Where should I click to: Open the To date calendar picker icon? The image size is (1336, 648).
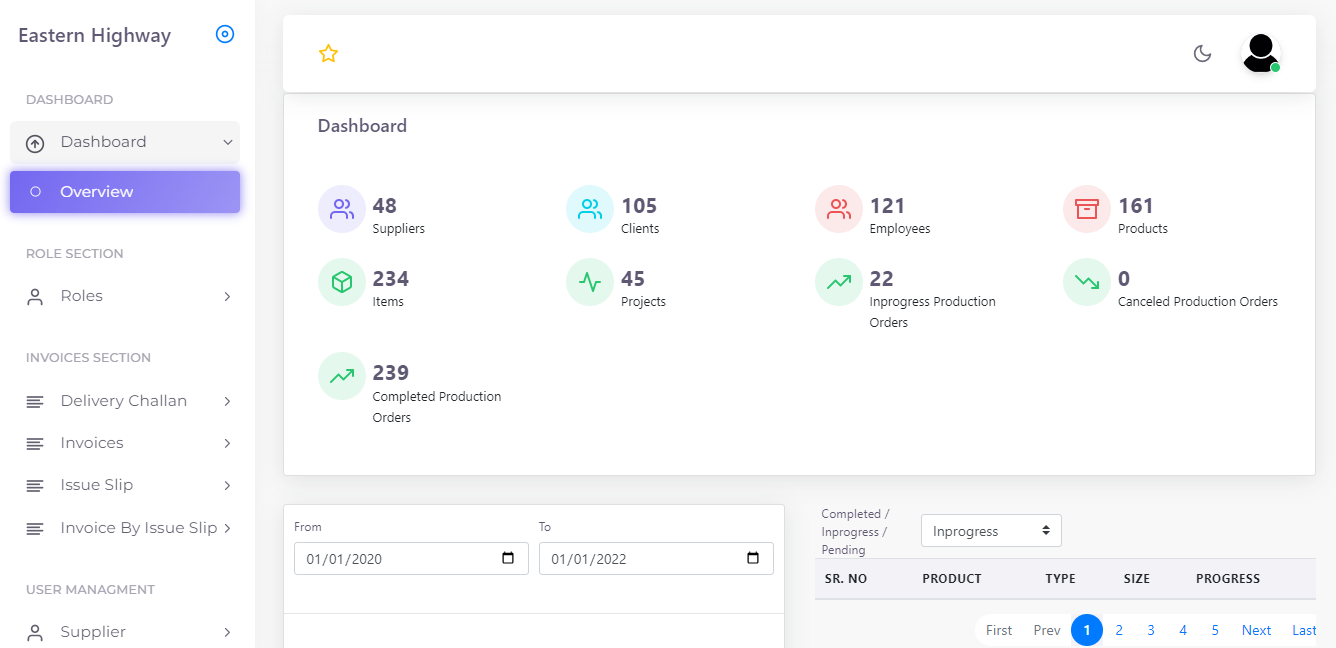[753, 558]
